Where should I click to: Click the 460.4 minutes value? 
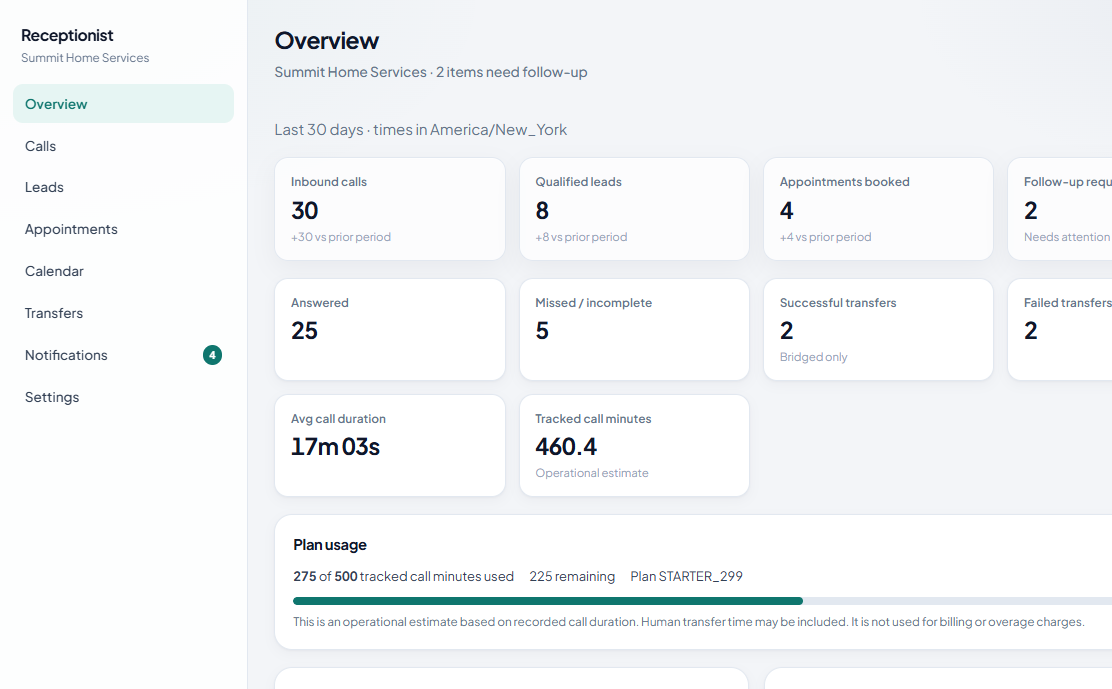coord(566,447)
